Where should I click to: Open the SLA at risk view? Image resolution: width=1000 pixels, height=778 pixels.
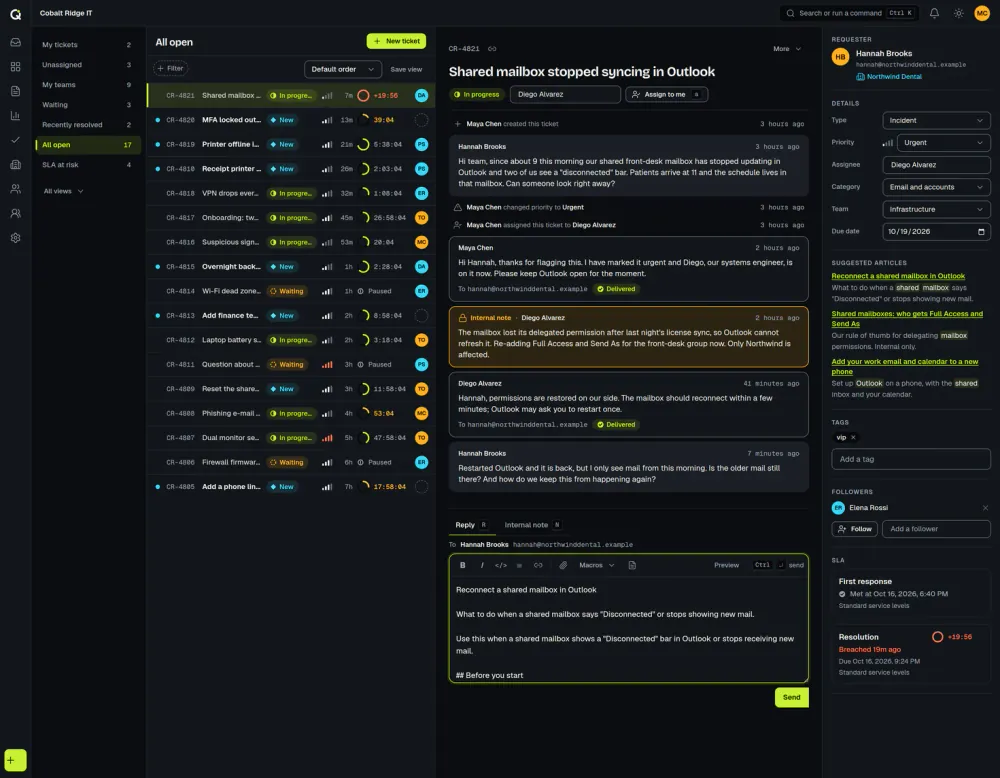(x=86, y=165)
